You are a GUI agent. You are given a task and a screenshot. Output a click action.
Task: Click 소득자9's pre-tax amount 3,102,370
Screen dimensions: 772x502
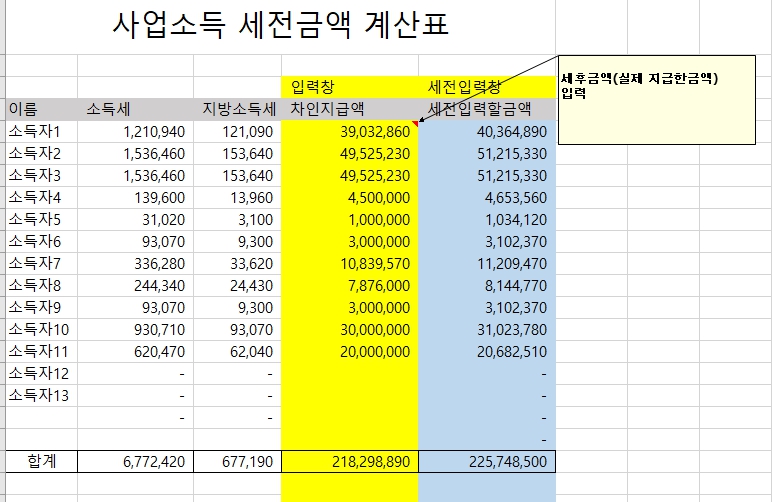pyautogui.click(x=487, y=308)
